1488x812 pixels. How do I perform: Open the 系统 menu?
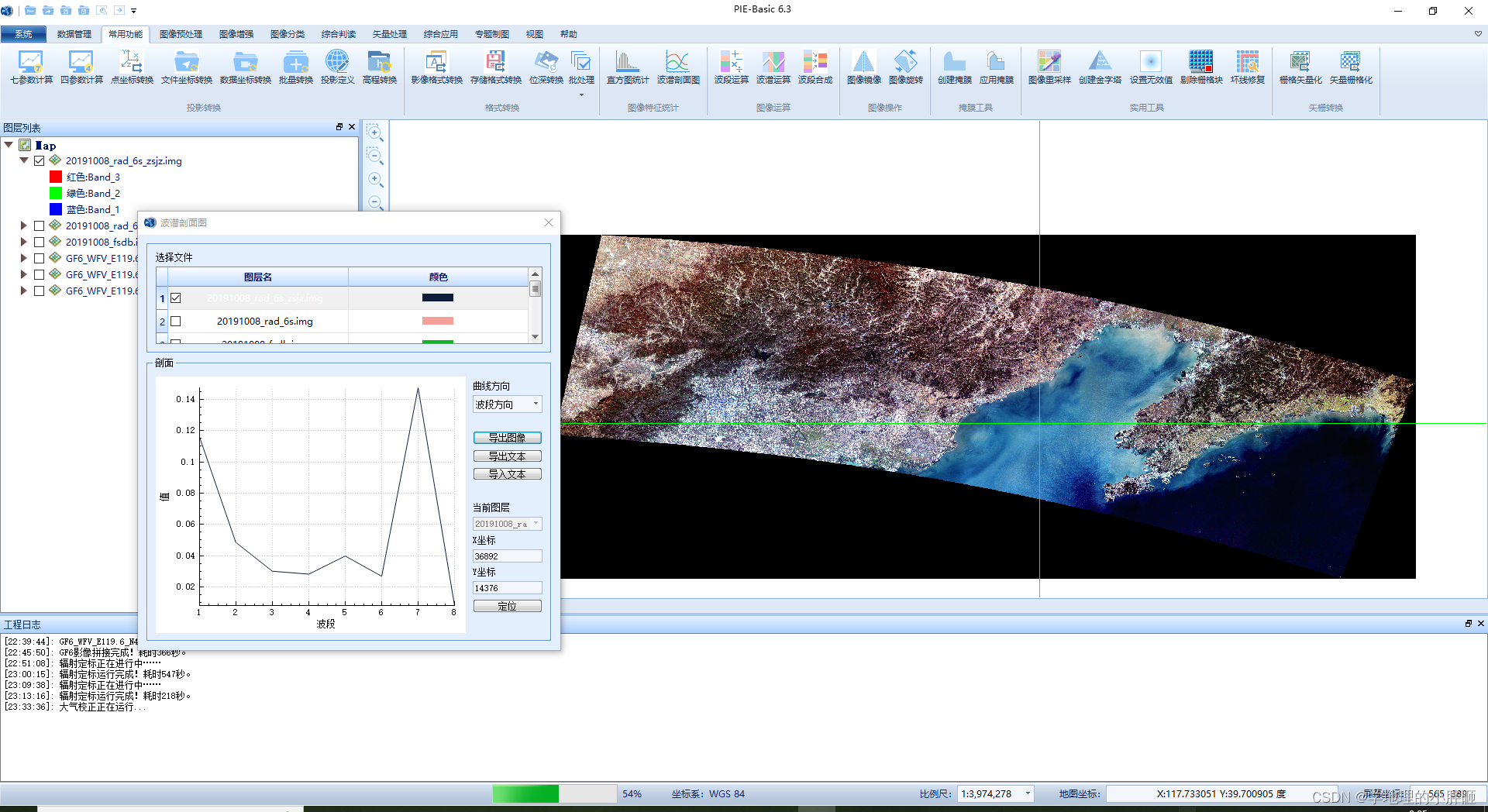pyautogui.click(x=23, y=34)
